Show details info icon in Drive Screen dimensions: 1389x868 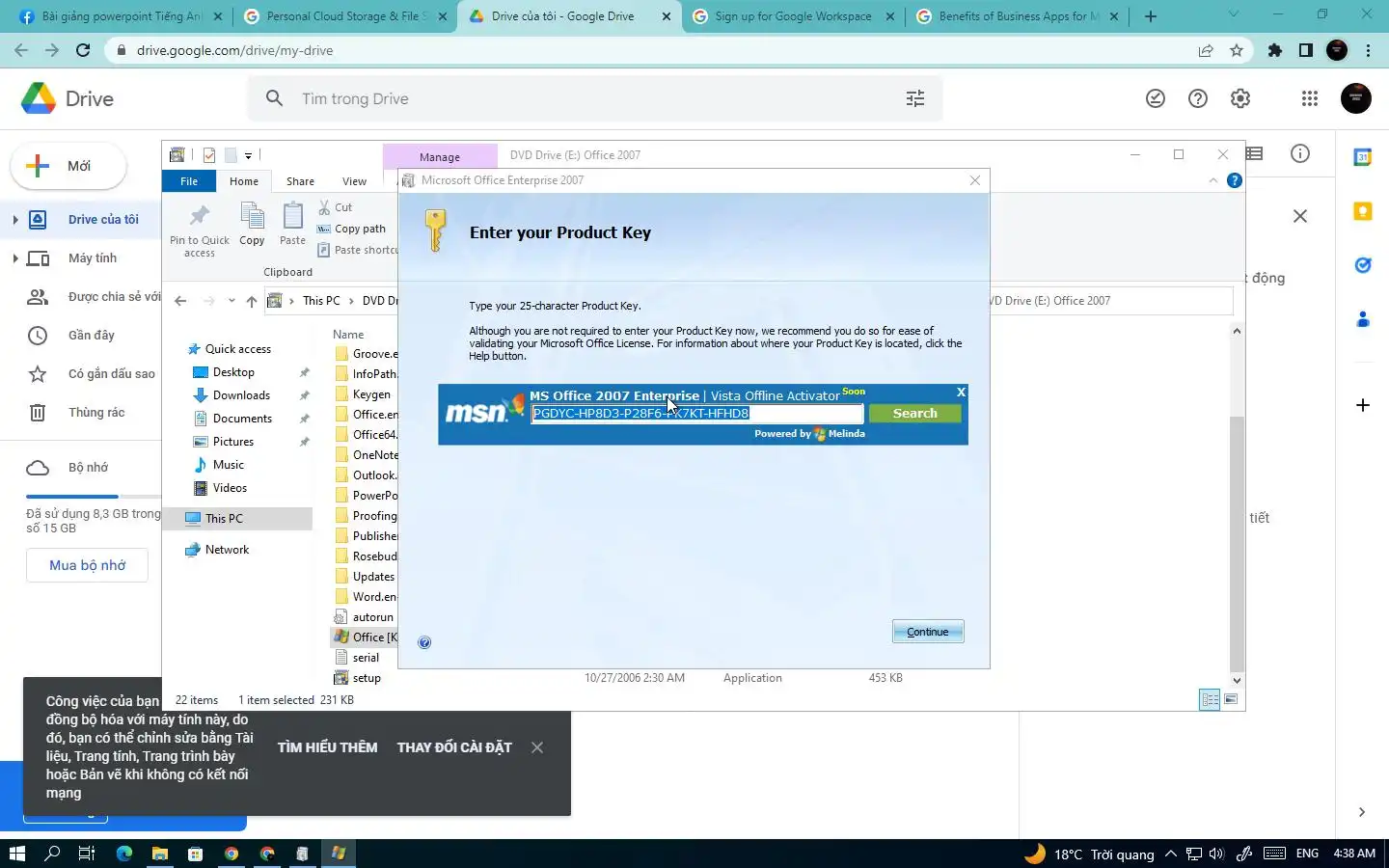coord(1300,154)
